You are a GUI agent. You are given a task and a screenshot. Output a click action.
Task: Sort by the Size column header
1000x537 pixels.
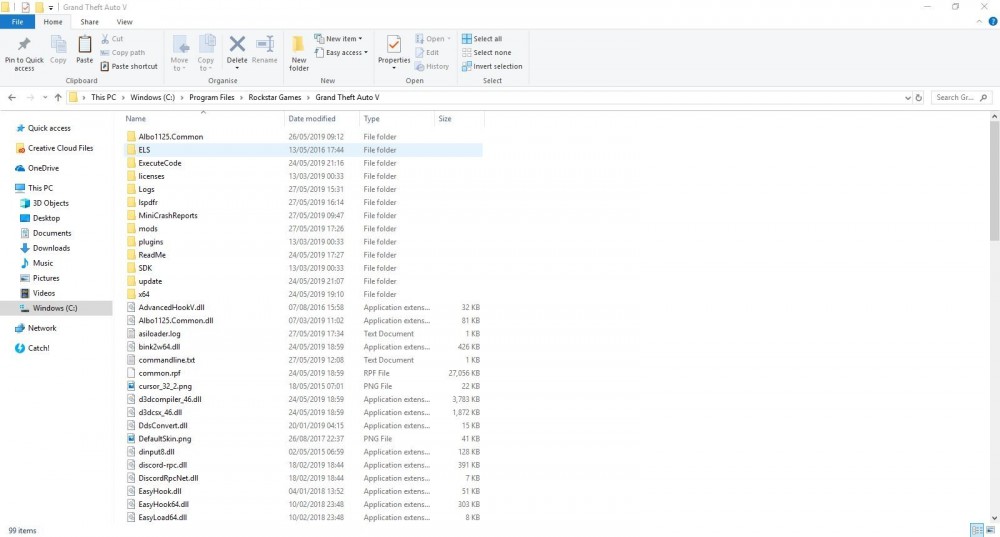pos(459,119)
